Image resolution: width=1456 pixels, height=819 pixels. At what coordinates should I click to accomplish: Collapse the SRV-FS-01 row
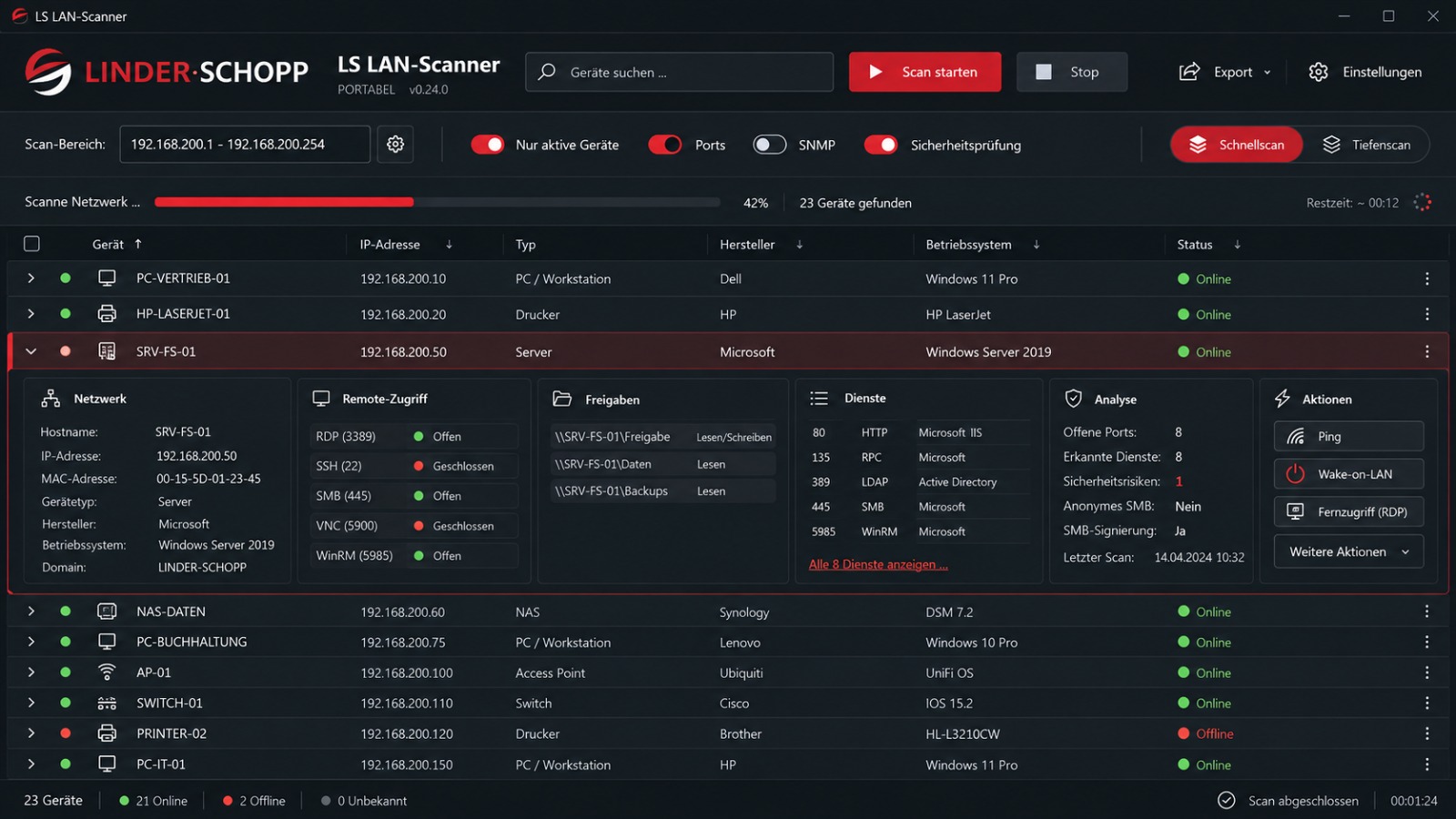(31, 351)
